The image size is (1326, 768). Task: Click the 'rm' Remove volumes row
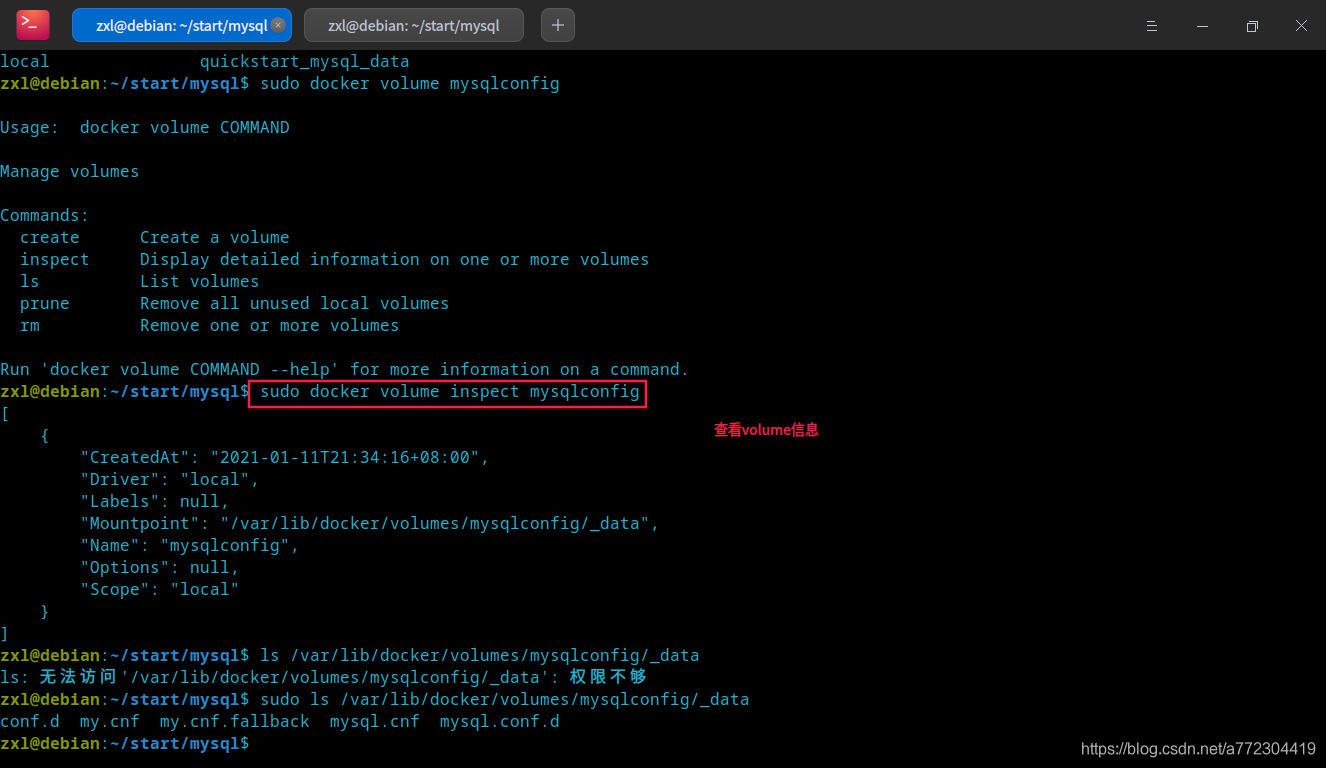(210, 326)
